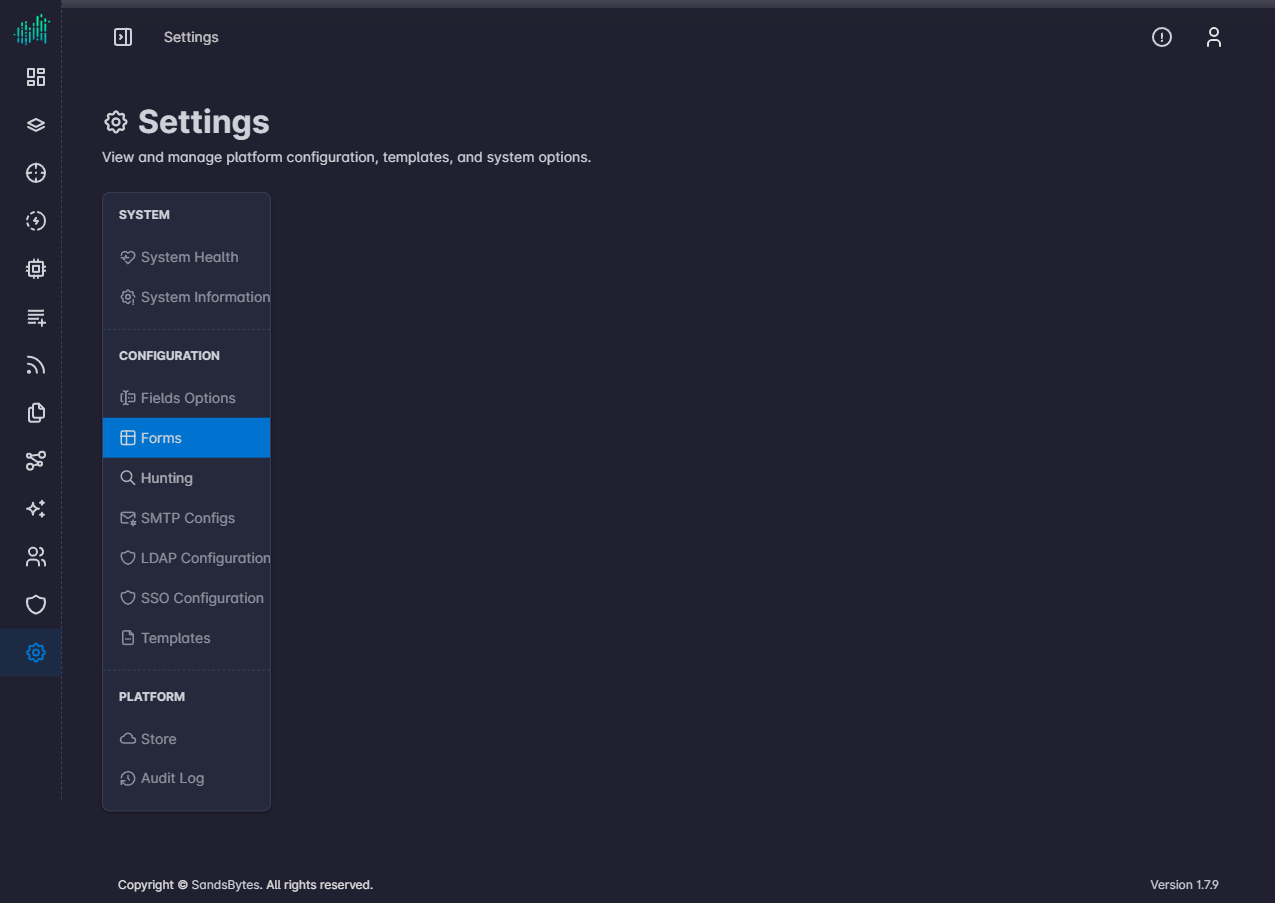Open SMTP Configs settings page

pos(186,518)
